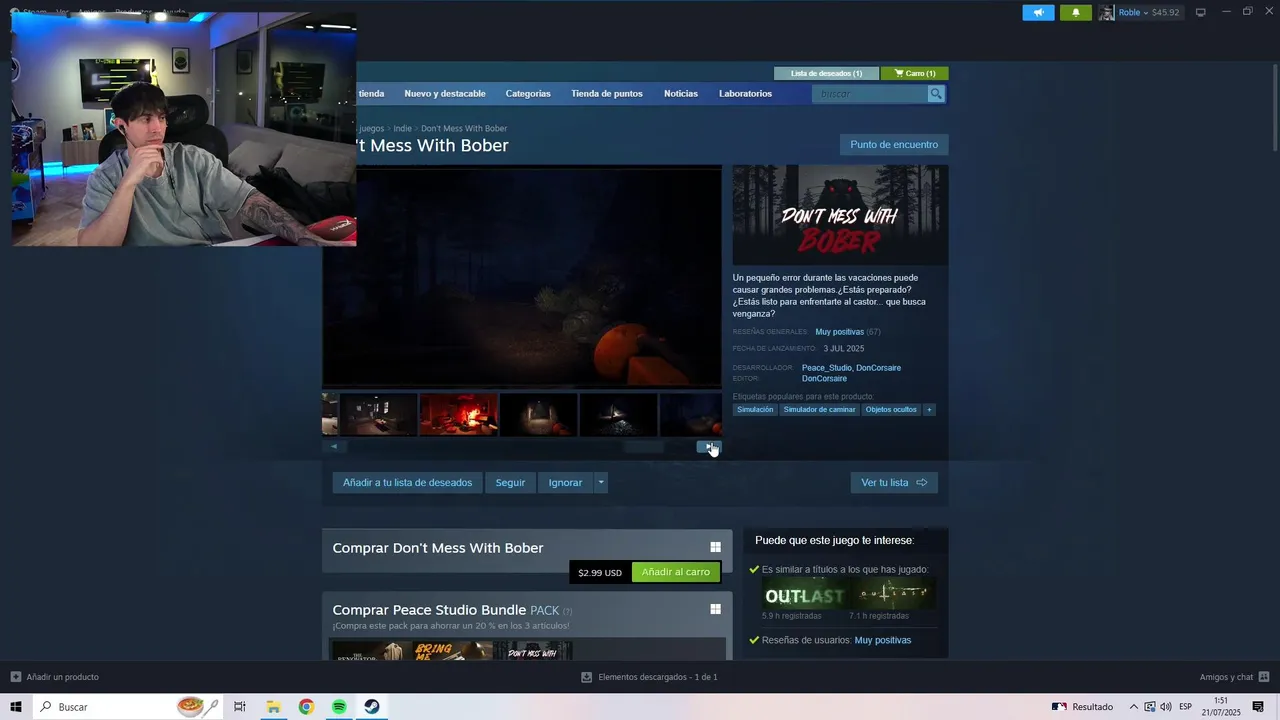
Task: Open 'Muy positivas' general reviews link
Action: pos(839,332)
